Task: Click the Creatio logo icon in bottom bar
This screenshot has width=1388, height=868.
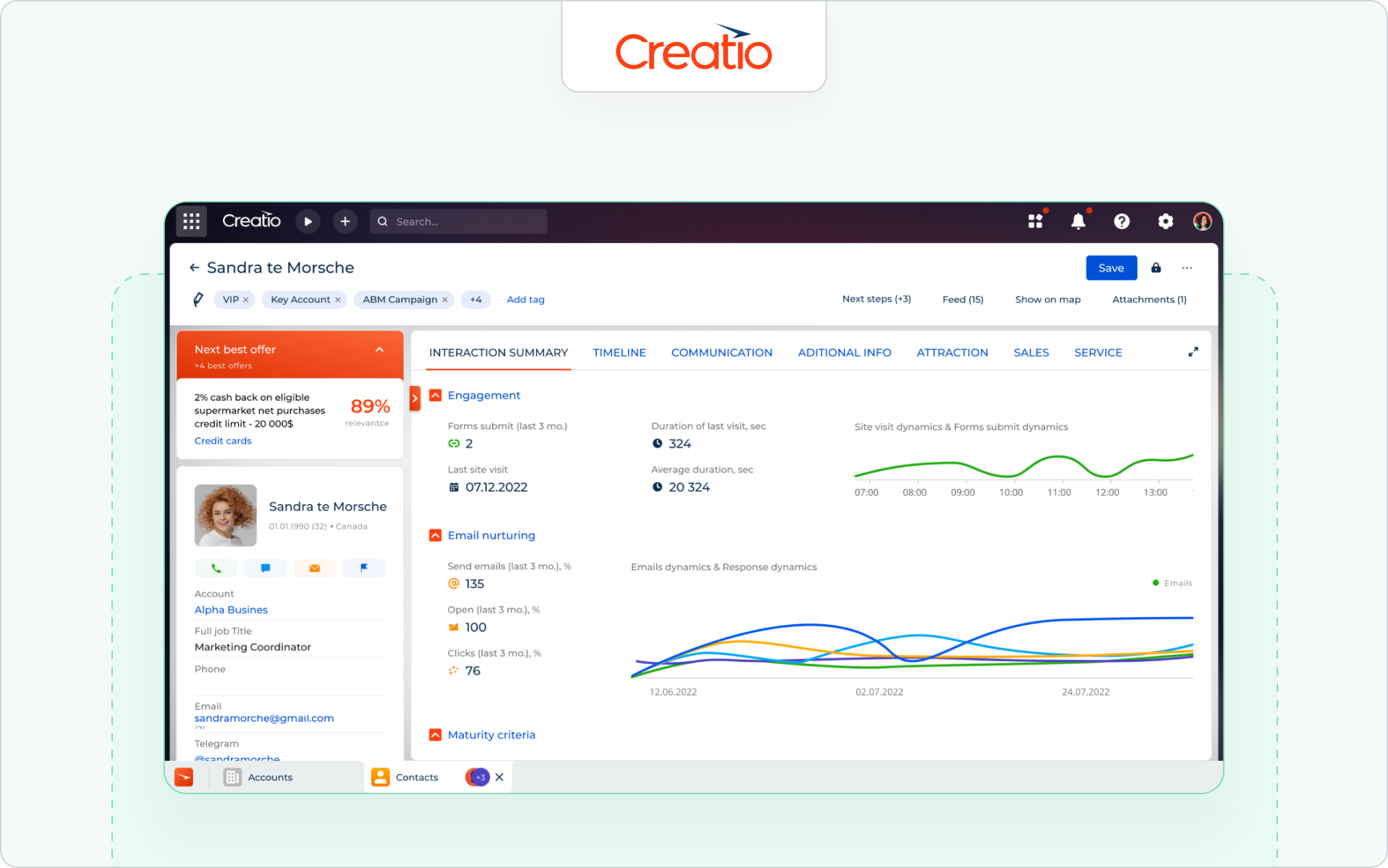Action: [x=184, y=777]
